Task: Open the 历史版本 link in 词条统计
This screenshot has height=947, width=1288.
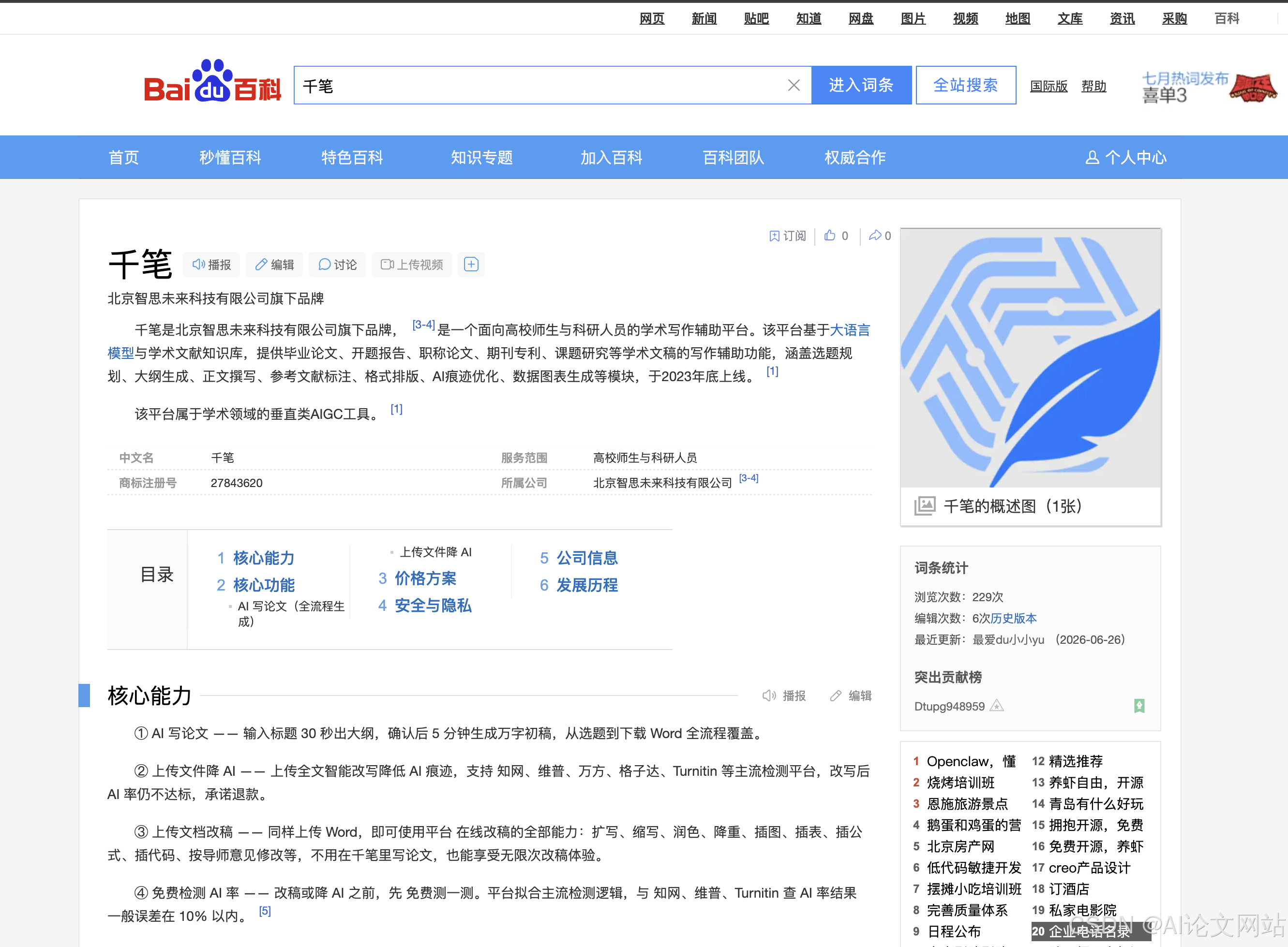Action: point(1013,619)
